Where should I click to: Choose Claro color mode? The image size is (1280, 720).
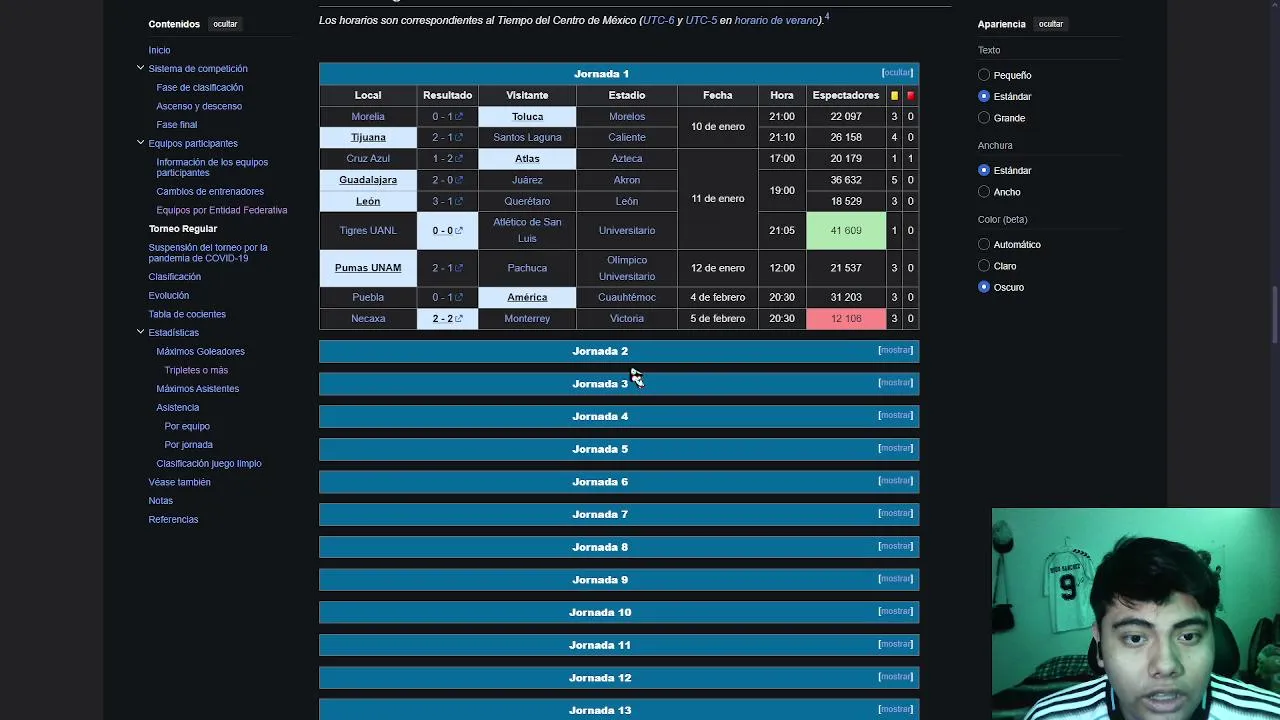click(x=984, y=266)
